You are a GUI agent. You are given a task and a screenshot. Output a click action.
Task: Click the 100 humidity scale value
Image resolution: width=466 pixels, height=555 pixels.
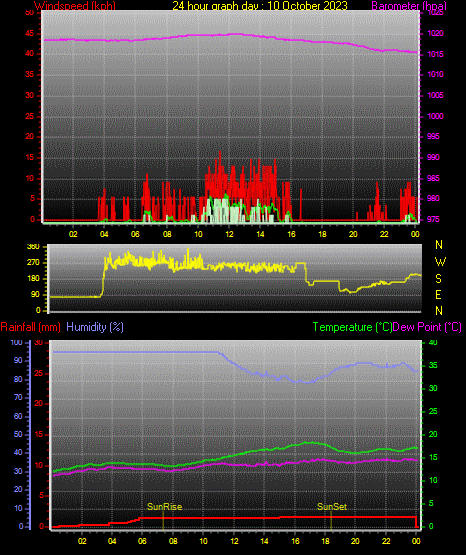pyautogui.click(x=17, y=342)
